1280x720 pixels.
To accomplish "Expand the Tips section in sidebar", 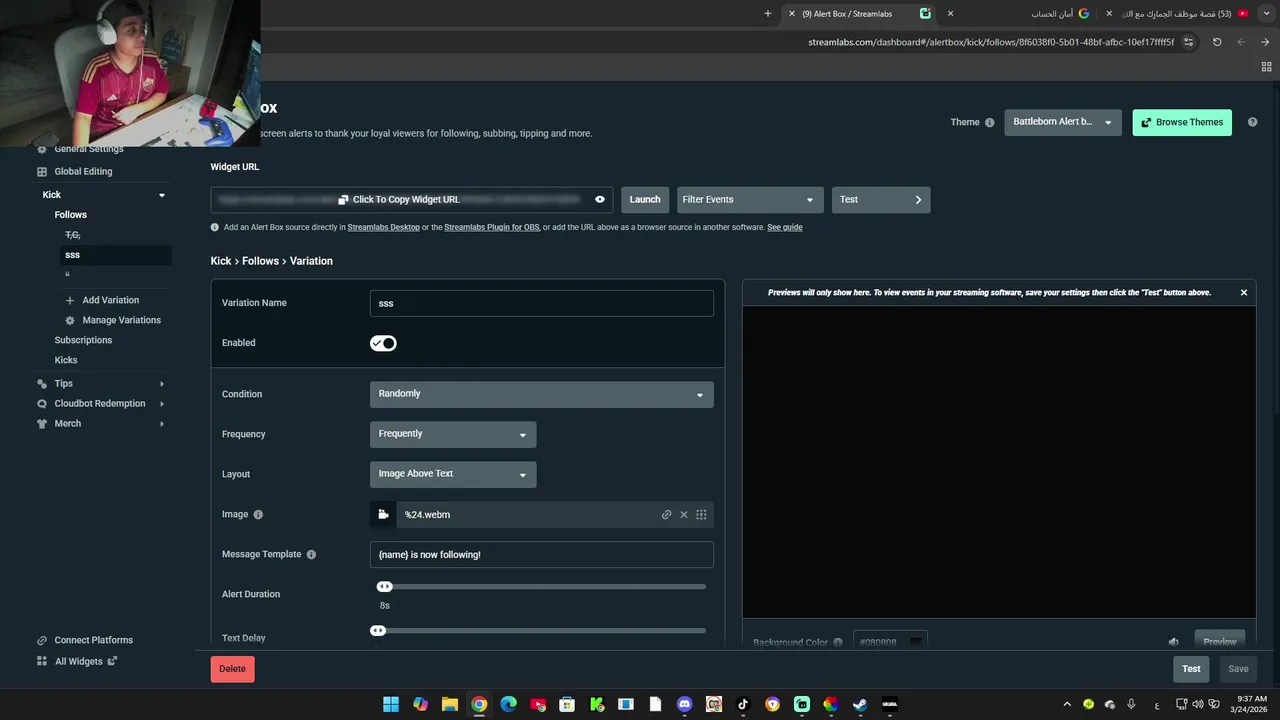I will coord(162,384).
